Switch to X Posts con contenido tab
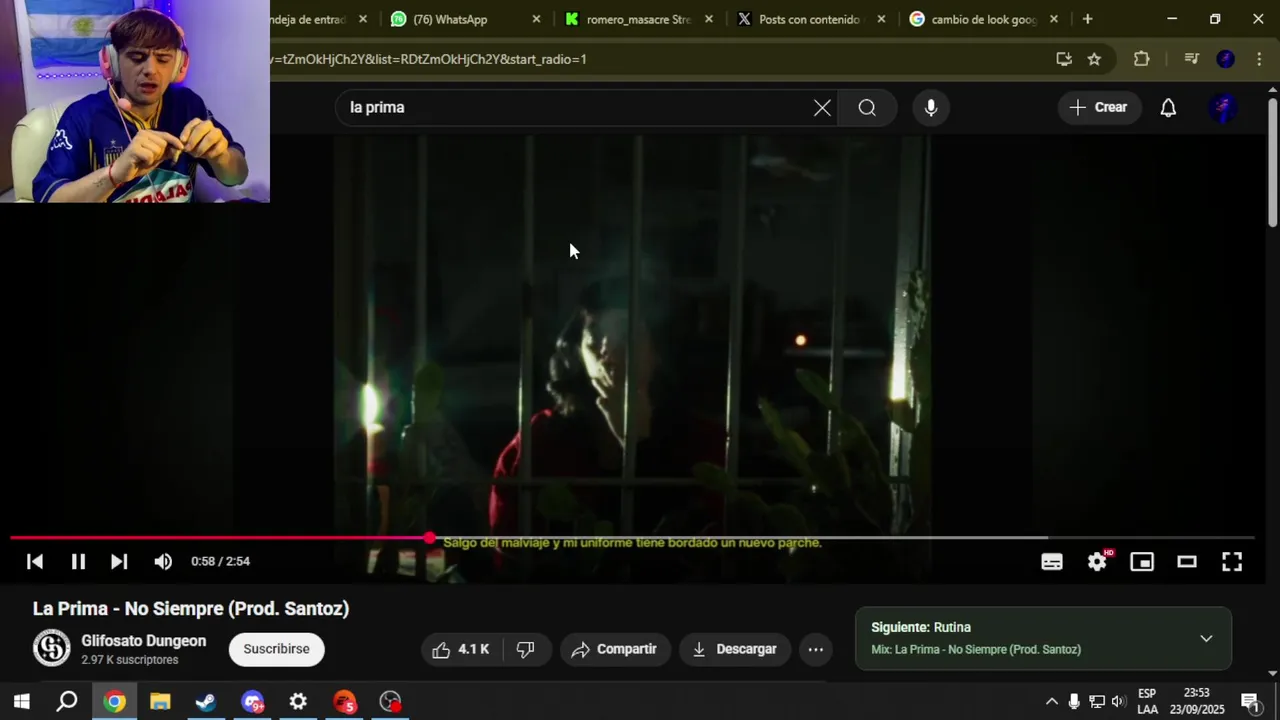 tap(809, 19)
